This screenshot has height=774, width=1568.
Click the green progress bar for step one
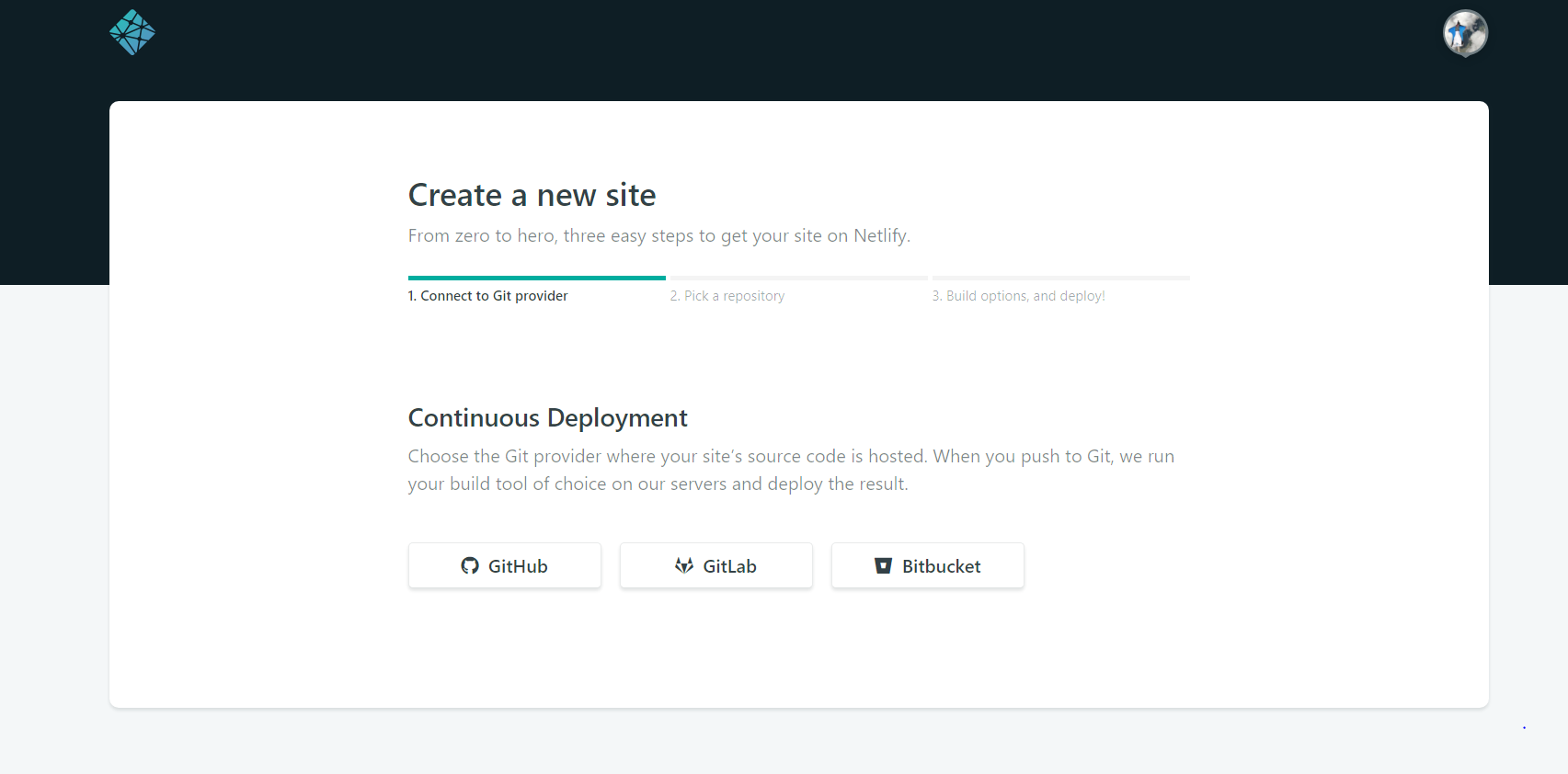point(537,278)
